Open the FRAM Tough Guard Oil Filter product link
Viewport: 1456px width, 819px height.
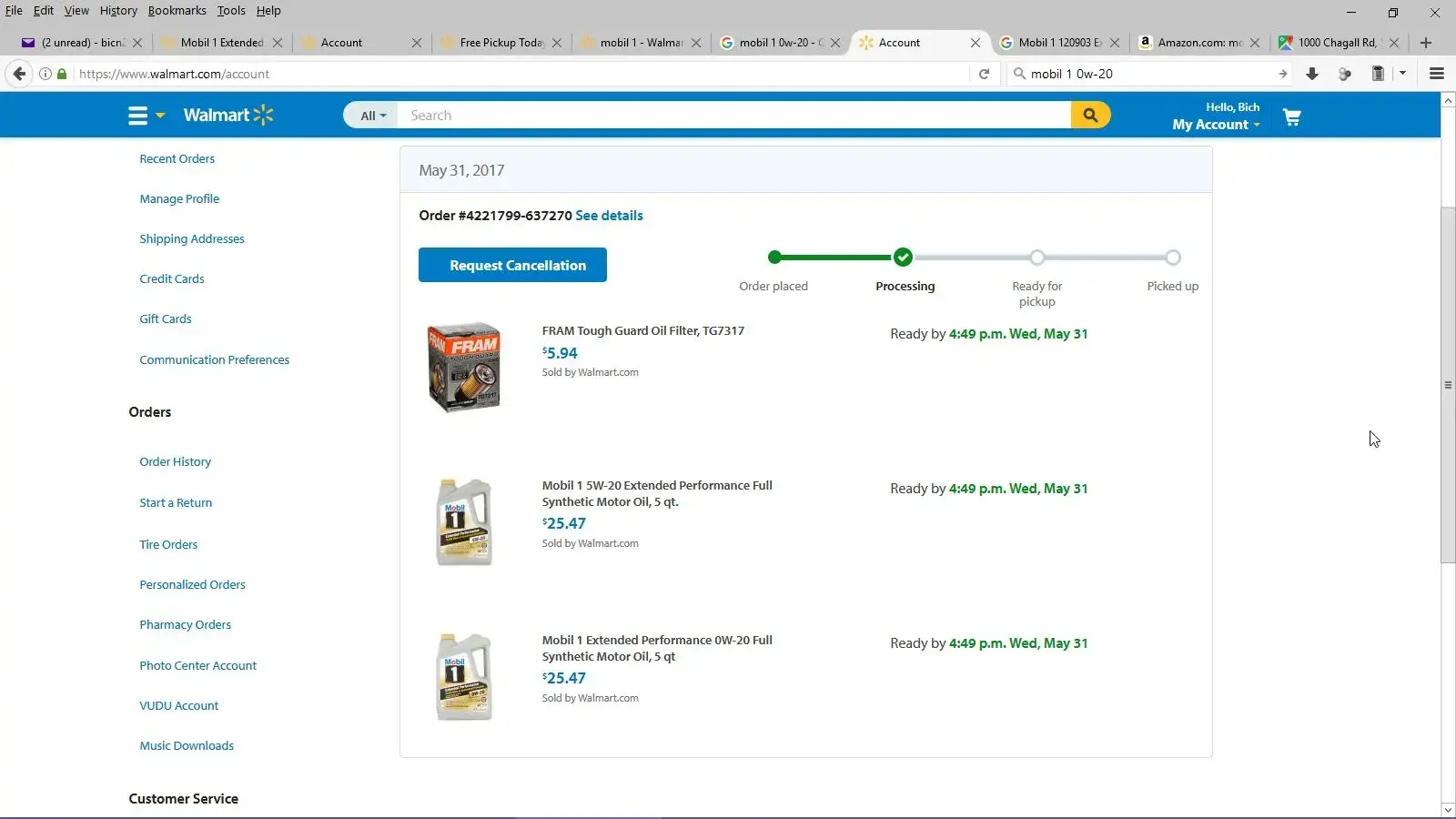pos(643,331)
